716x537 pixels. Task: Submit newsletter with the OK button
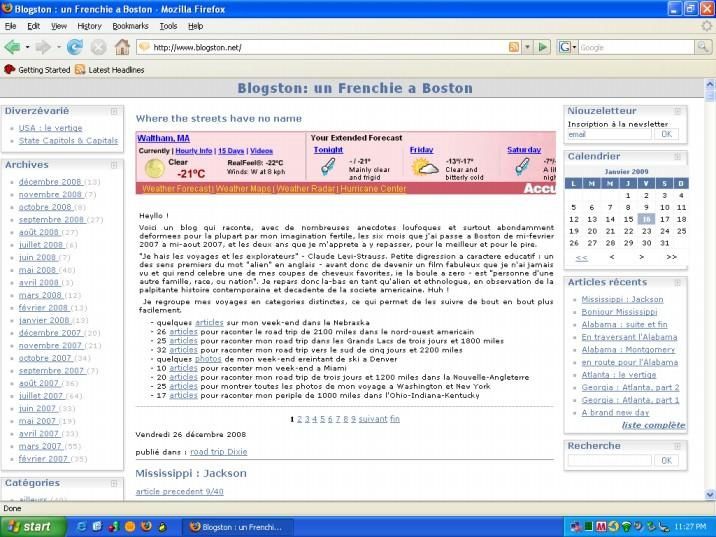click(666, 134)
